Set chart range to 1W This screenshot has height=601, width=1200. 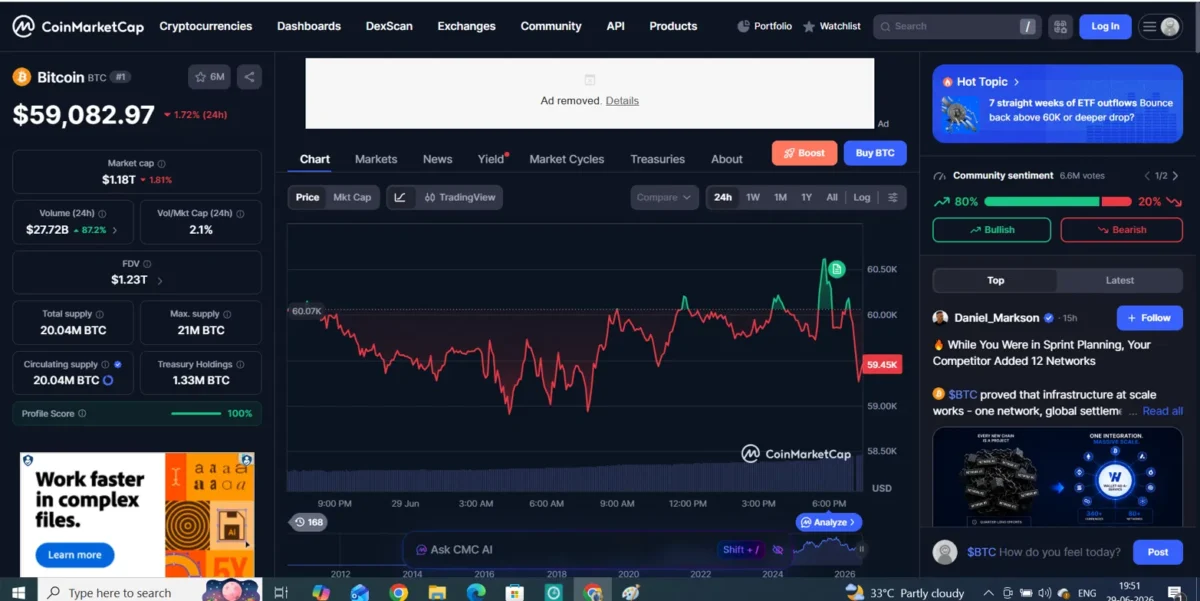pyautogui.click(x=753, y=197)
